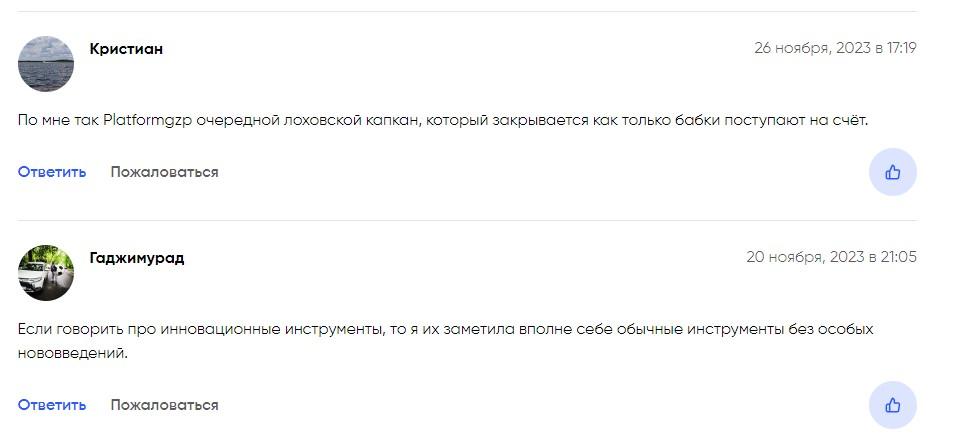Open Кристиан's lake avatar picture
This screenshot has height=446, width=953.
point(46,64)
